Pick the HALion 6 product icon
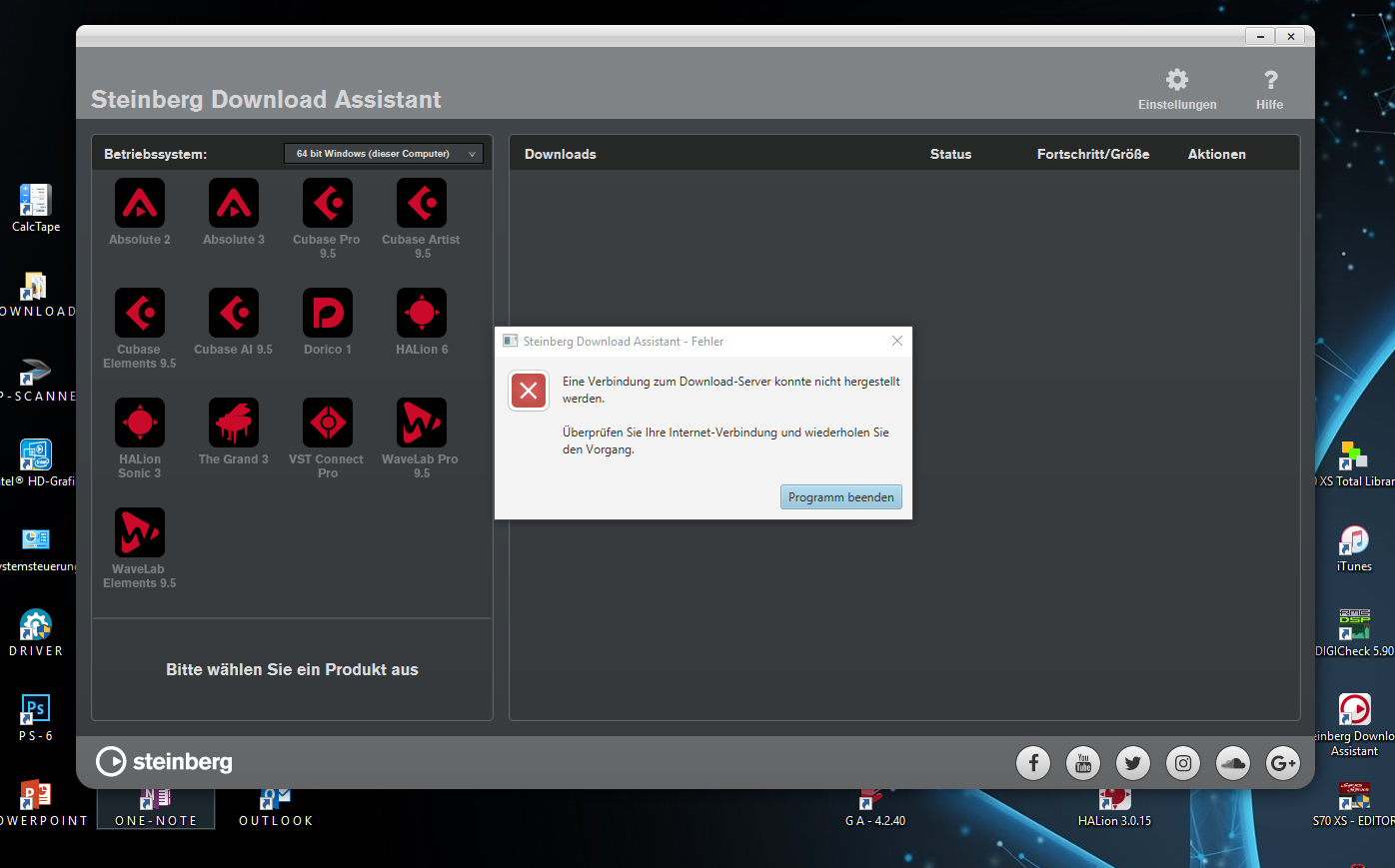This screenshot has height=868, width=1395. pyautogui.click(x=422, y=313)
